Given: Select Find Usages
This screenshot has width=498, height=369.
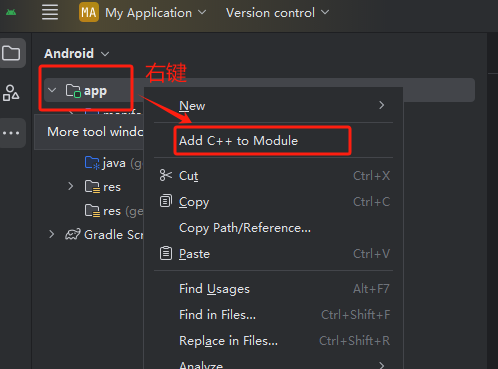Looking at the screenshot, I should click(x=273, y=289).
